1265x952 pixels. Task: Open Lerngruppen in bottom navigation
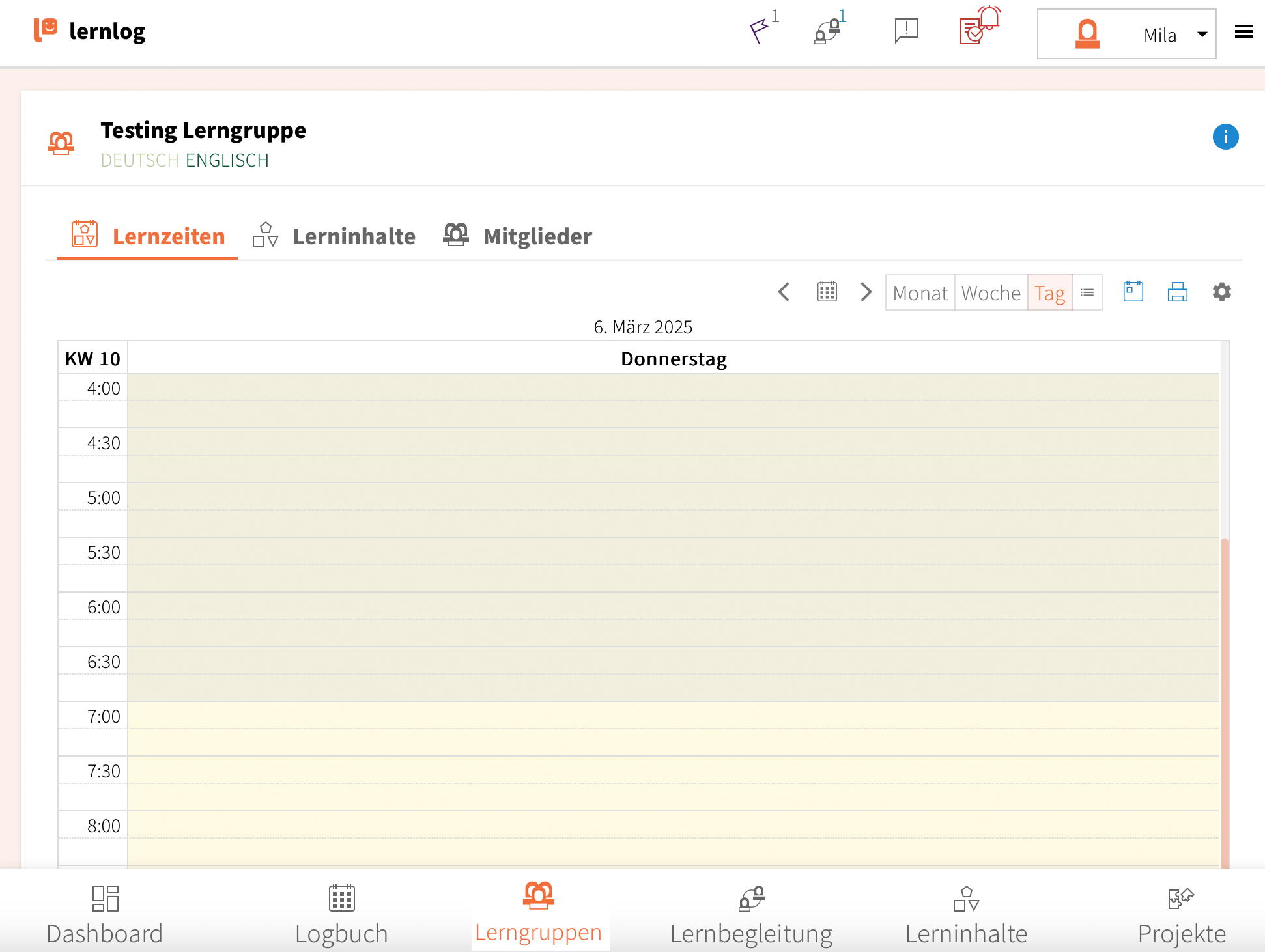539,914
